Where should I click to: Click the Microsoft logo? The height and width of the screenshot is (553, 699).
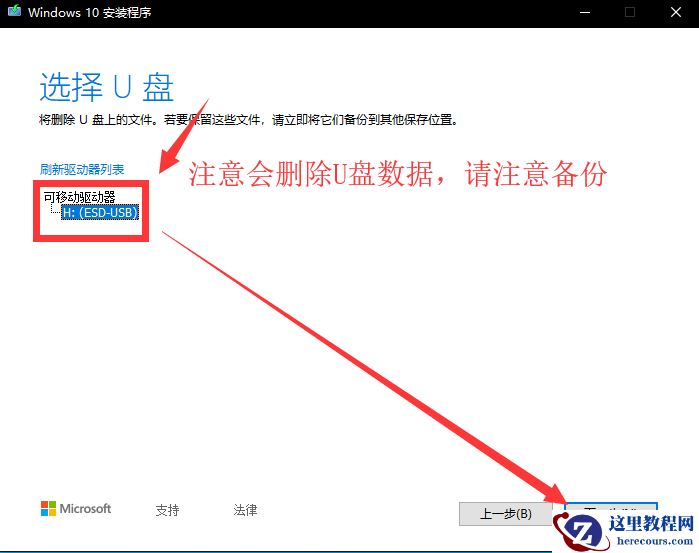coord(76,508)
